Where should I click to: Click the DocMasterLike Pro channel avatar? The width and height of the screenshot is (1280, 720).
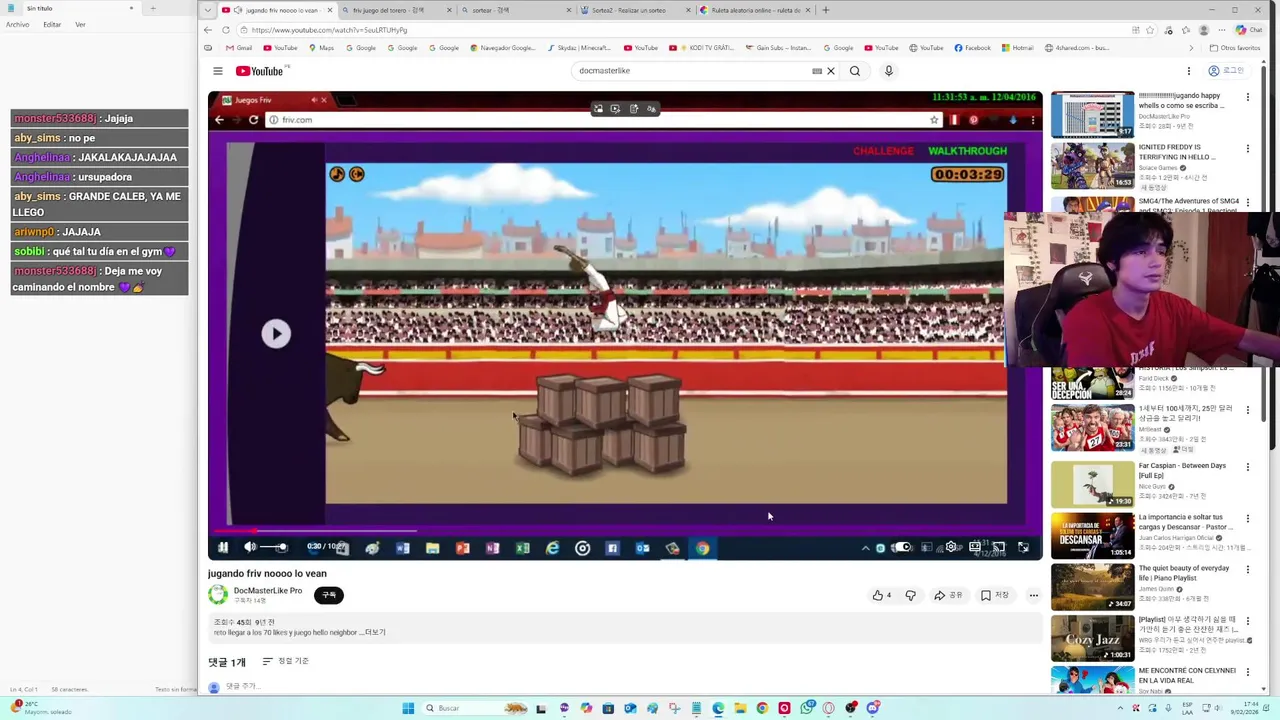tap(217, 595)
